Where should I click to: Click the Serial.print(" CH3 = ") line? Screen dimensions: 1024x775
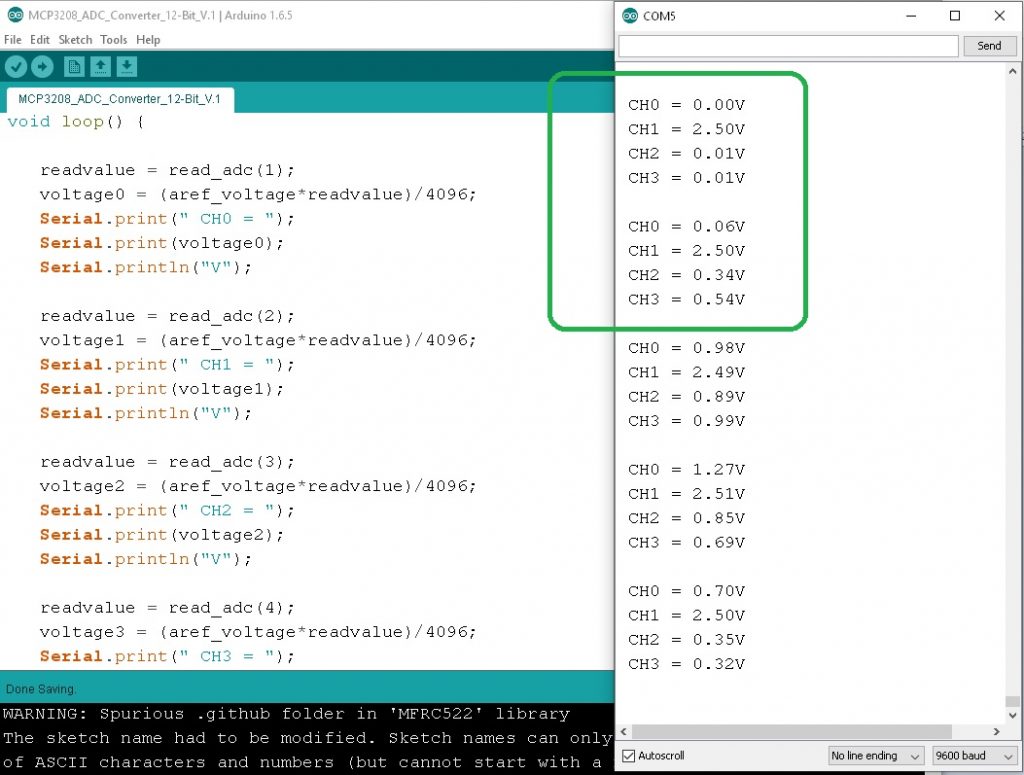click(167, 657)
